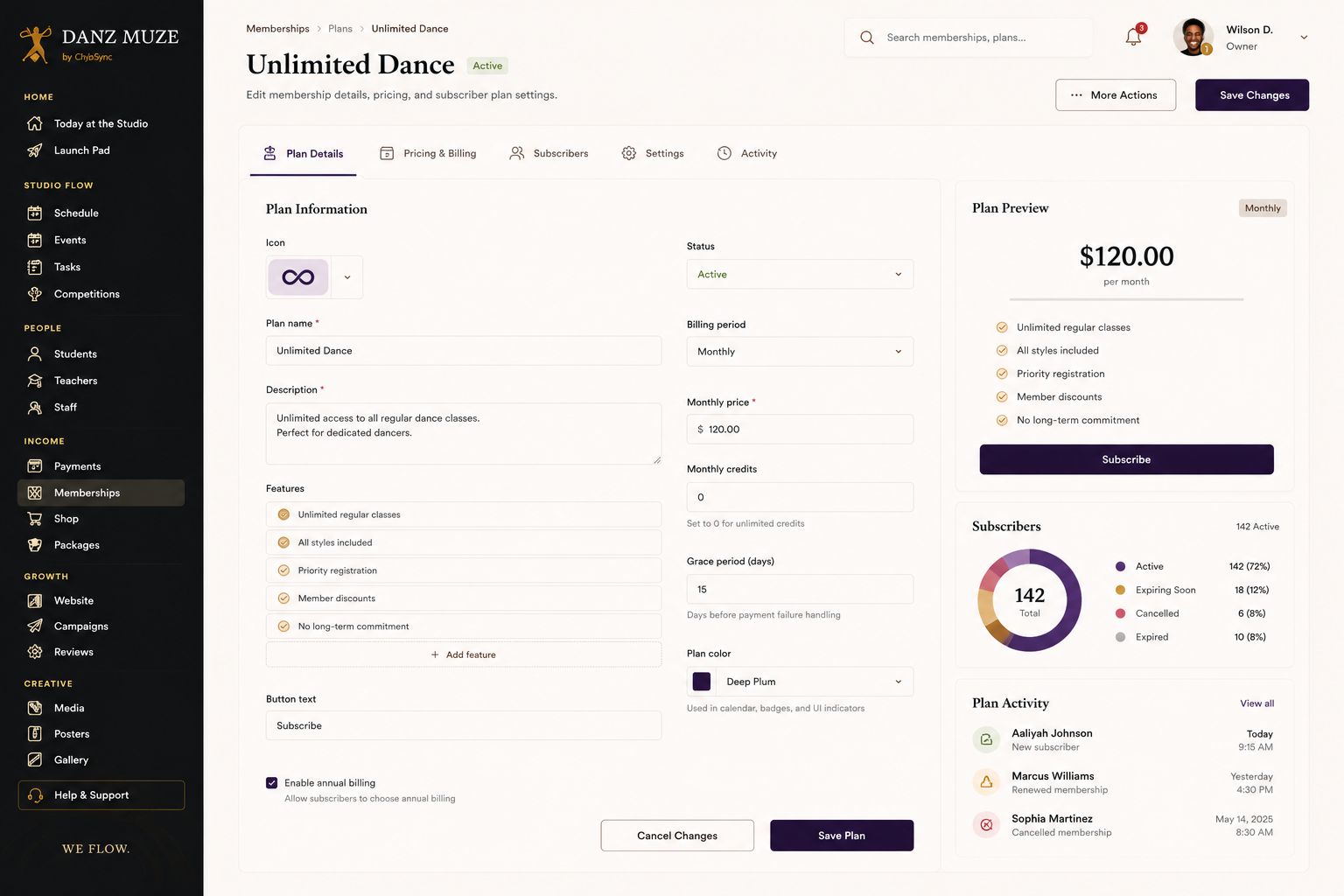Click Cancel Changes button
The image size is (1344, 896).
pos(677,836)
